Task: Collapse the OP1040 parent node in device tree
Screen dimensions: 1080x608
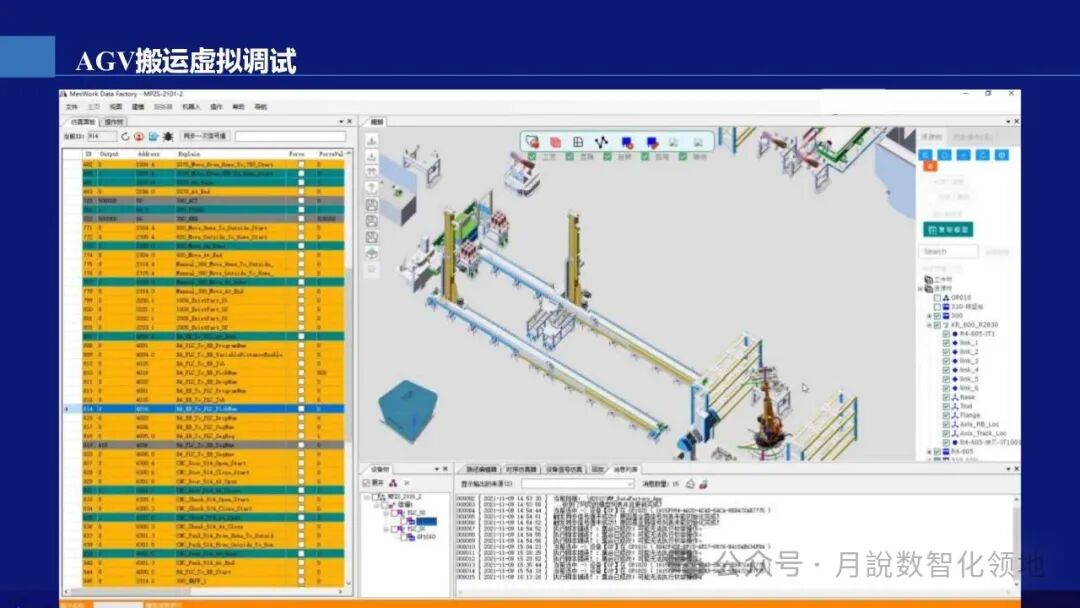Action: (386, 530)
